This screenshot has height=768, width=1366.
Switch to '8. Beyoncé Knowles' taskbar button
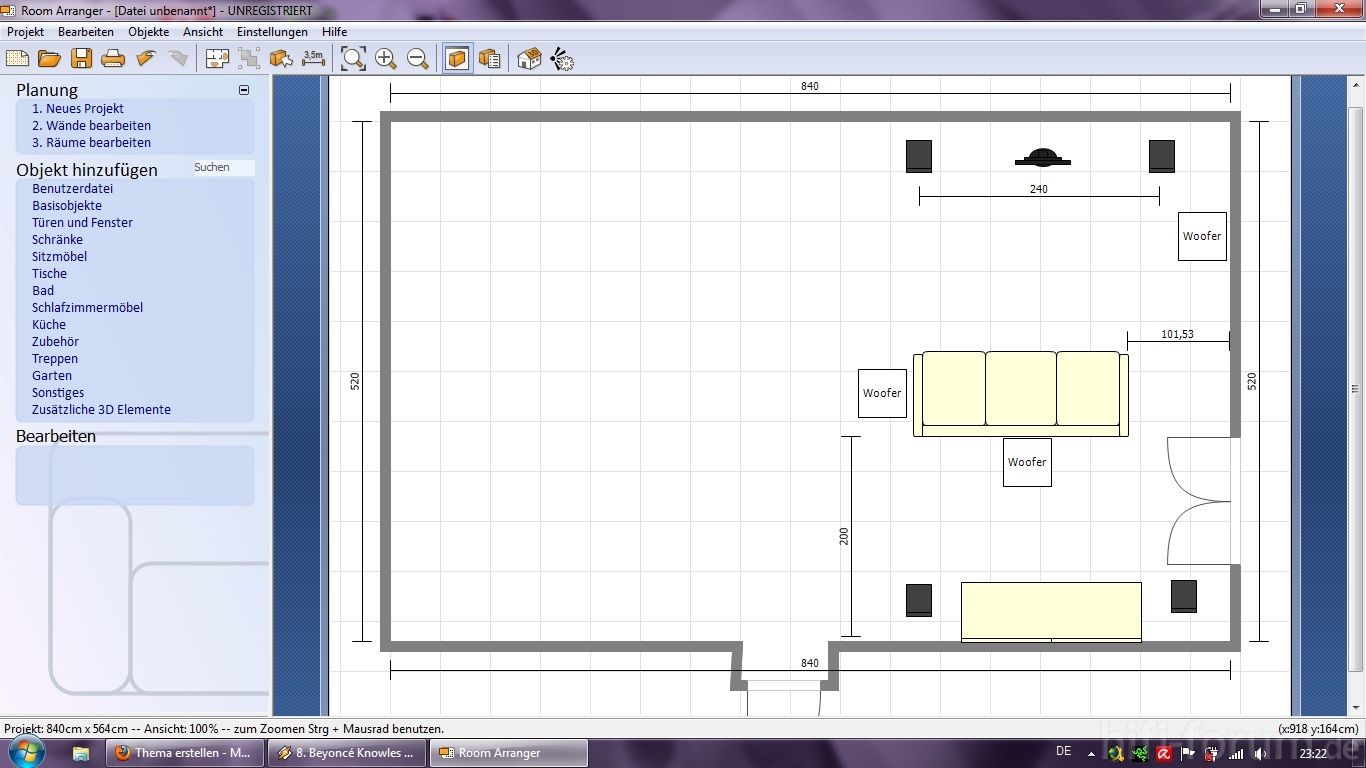pos(347,753)
